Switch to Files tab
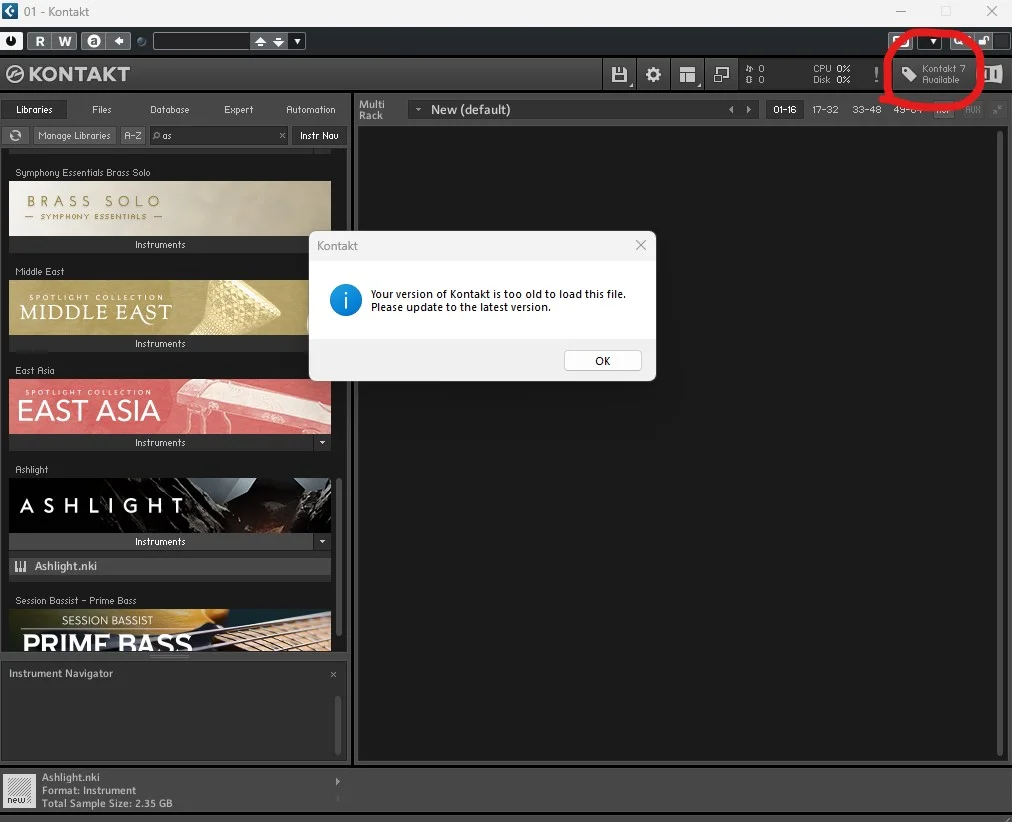Image resolution: width=1012 pixels, height=822 pixels. pos(101,110)
